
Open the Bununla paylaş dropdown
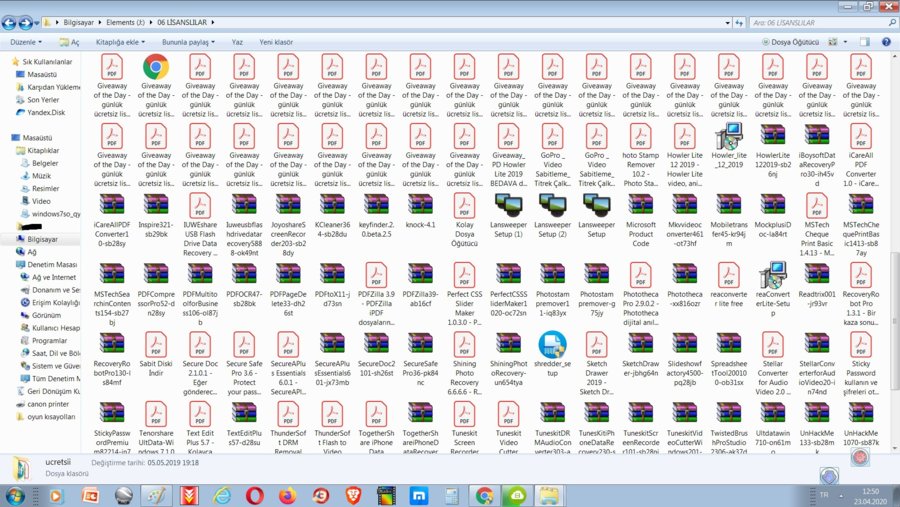(188, 42)
